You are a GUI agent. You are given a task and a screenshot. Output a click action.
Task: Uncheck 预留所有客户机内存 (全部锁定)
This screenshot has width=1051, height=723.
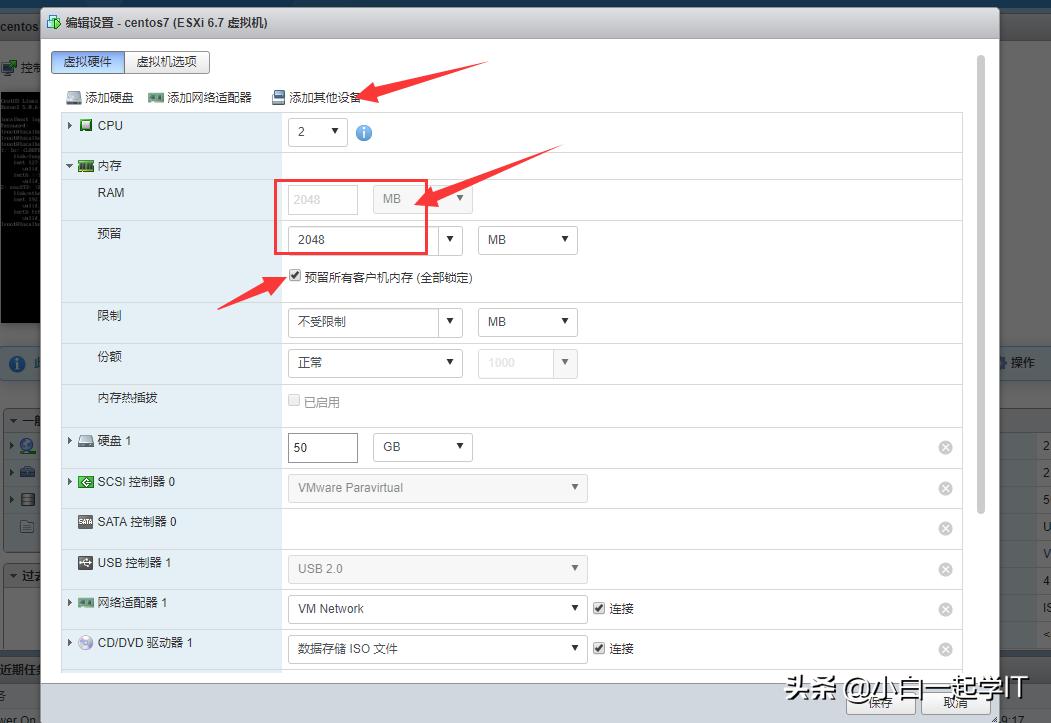tap(295, 277)
